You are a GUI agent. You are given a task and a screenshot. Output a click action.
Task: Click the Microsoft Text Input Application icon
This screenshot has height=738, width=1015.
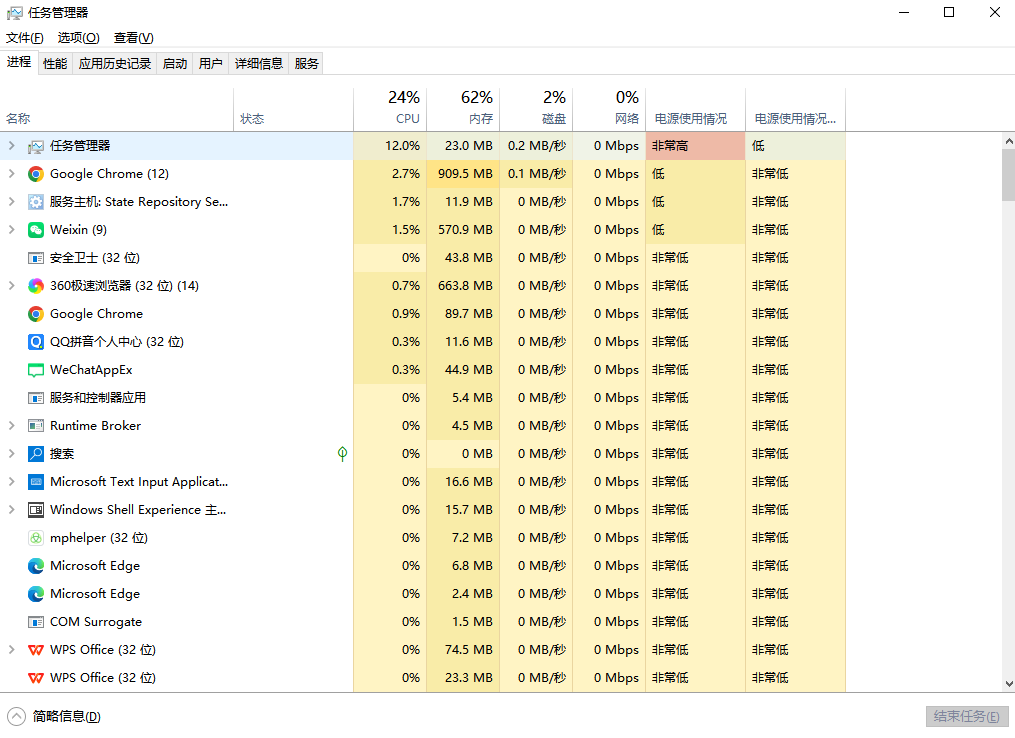coord(36,482)
